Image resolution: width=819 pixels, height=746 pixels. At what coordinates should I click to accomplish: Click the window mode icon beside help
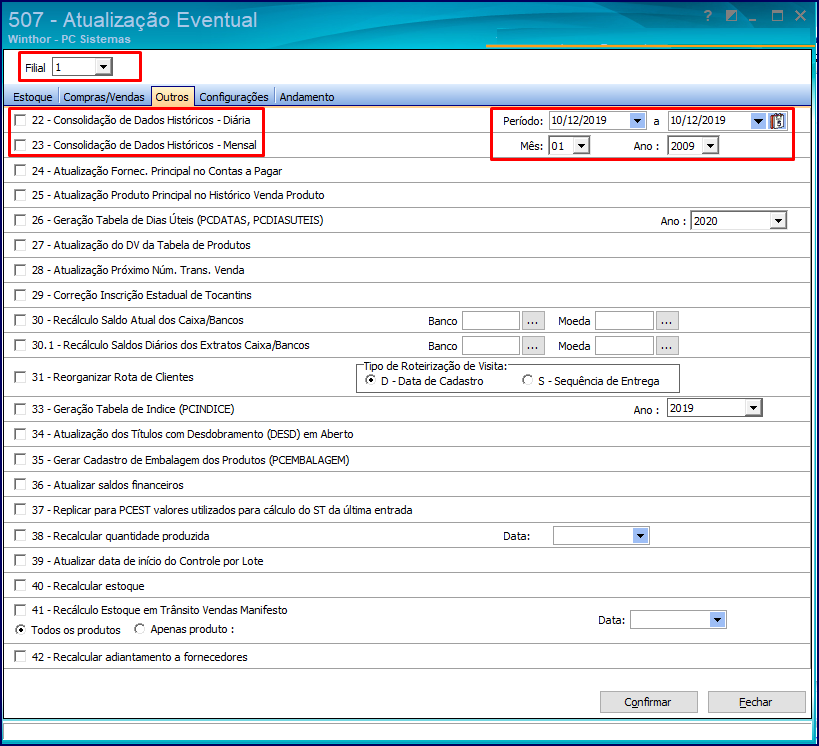[731, 16]
